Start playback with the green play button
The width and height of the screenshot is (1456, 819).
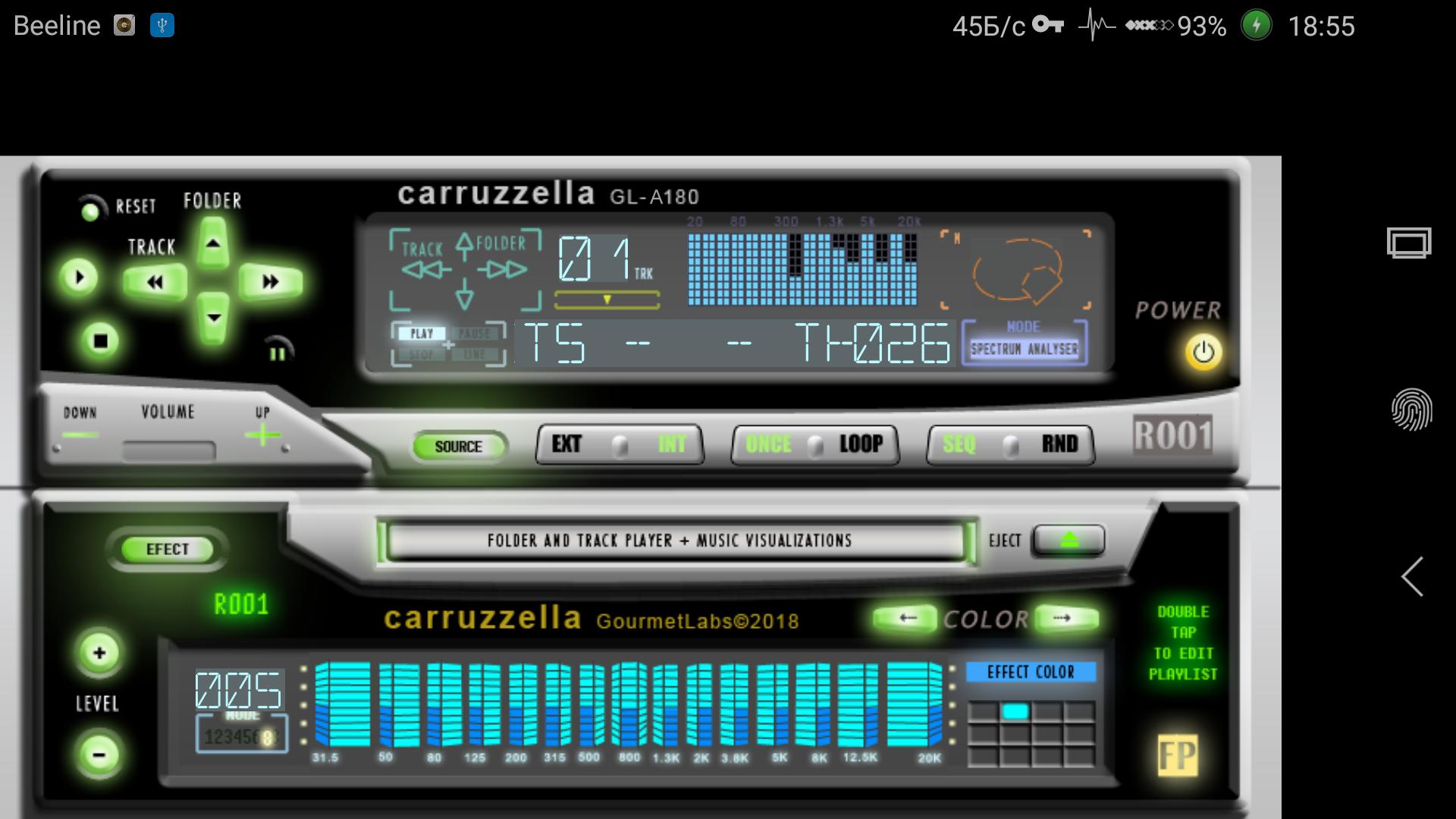tap(79, 278)
